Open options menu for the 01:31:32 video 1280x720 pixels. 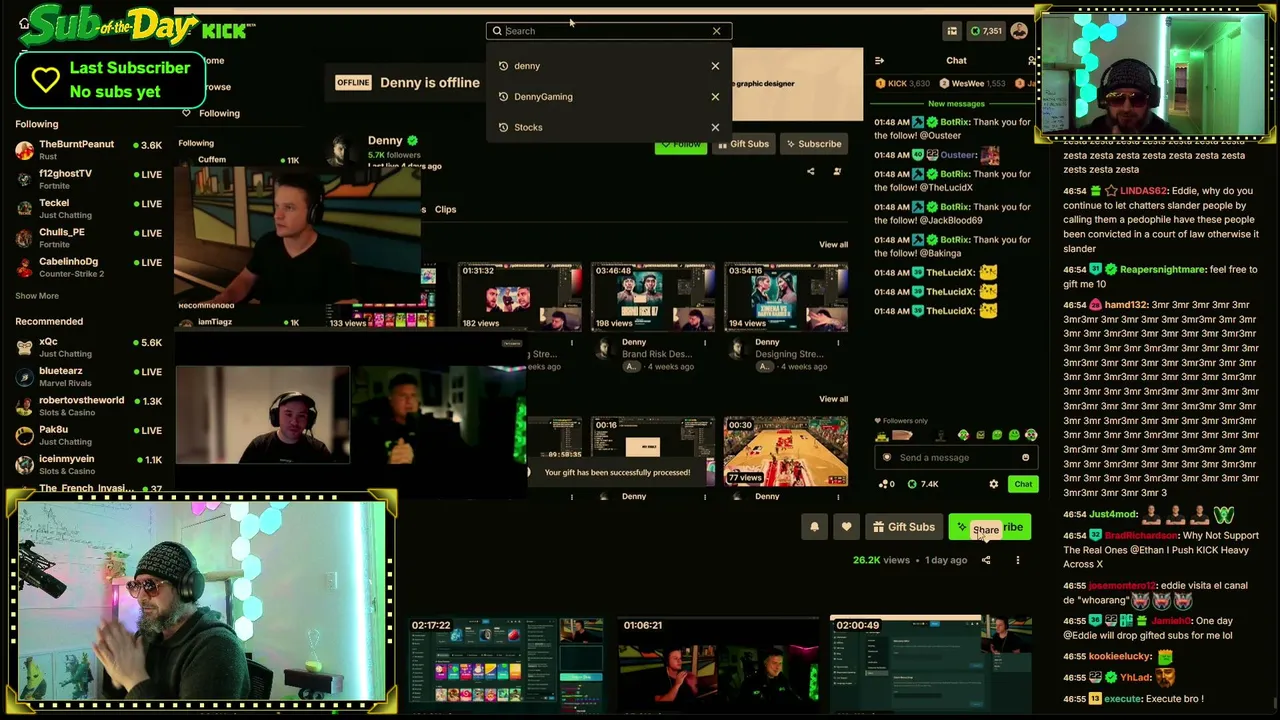572,342
